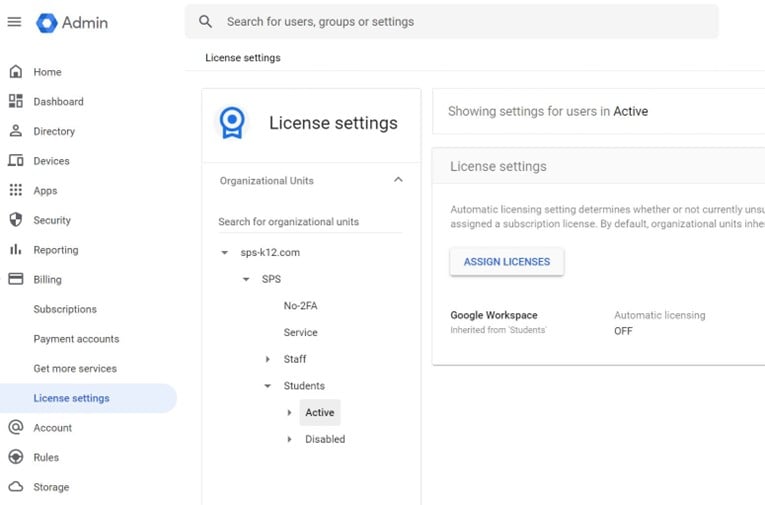The width and height of the screenshot is (765, 505).
Task: Open the hamburger main menu
Action: tap(14, 21)
